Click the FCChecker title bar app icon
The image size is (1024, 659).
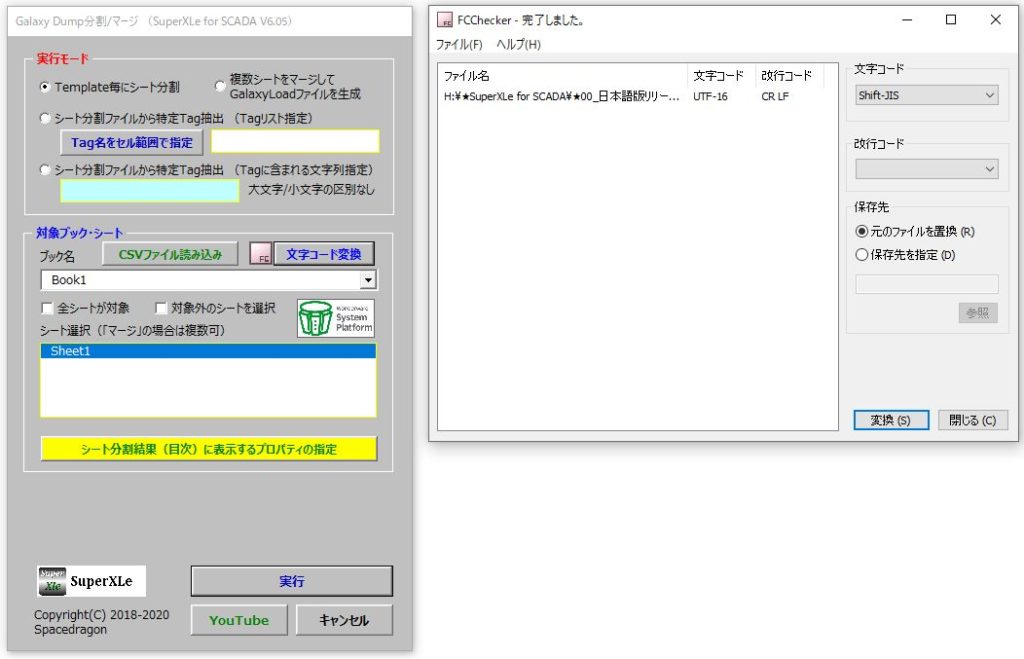tap(445, 20)
